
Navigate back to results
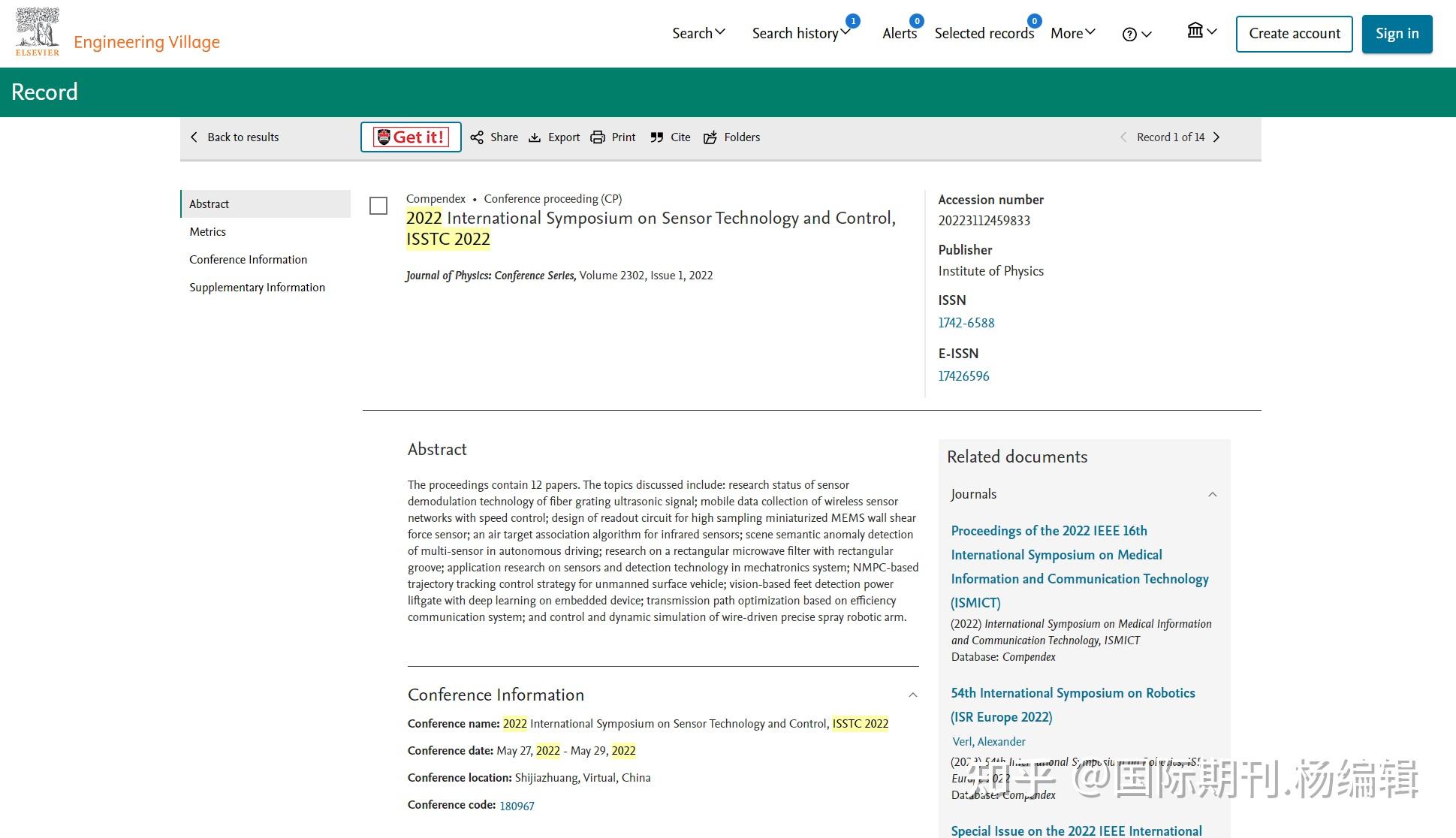pos(234,137)
